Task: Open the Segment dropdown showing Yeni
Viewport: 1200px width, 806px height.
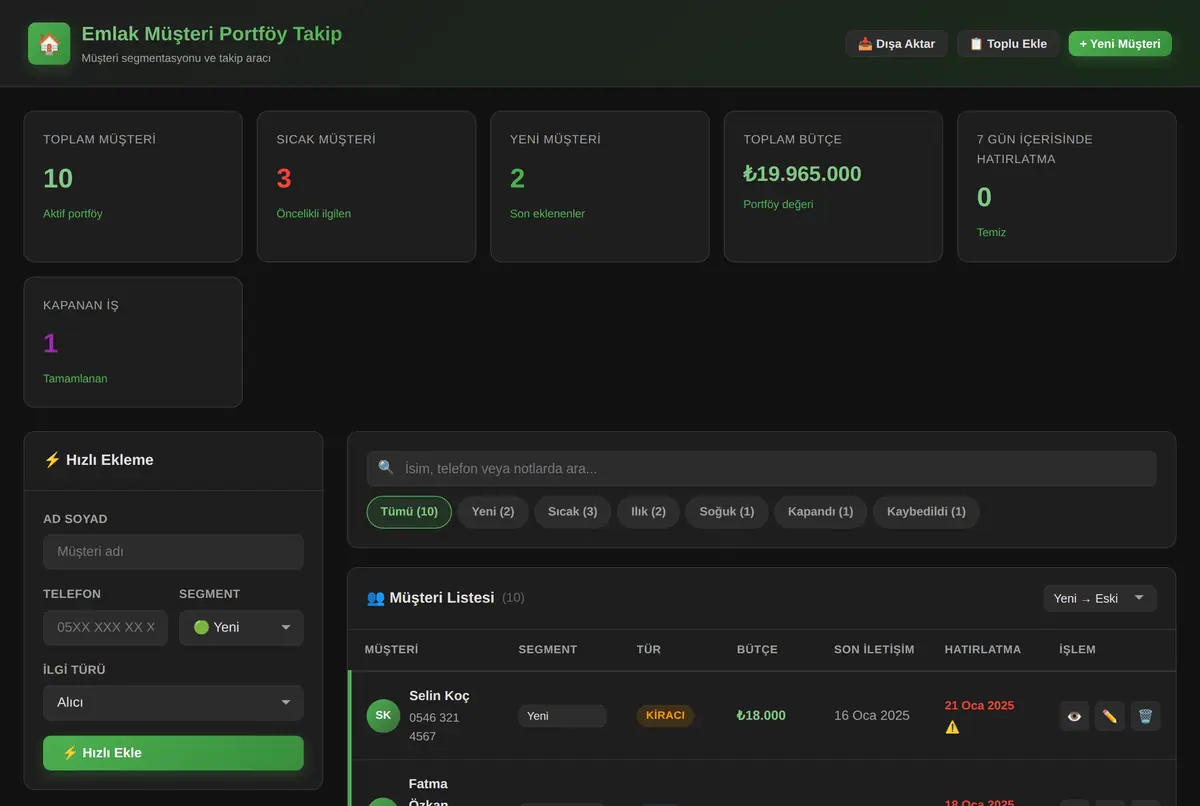Action: [x=241, y=628]
